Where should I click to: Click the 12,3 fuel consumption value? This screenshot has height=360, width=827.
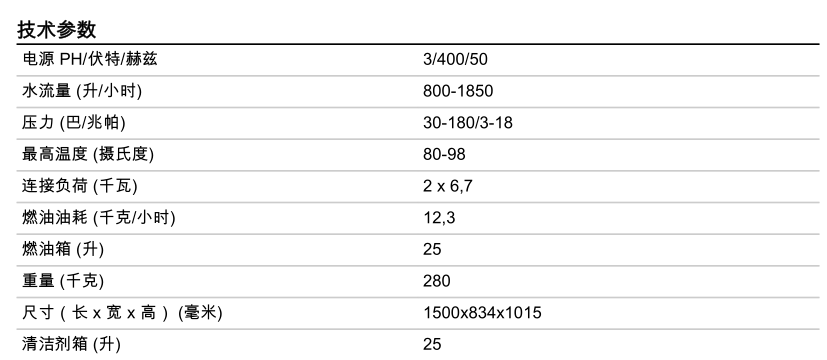click(x=439, y=217)
